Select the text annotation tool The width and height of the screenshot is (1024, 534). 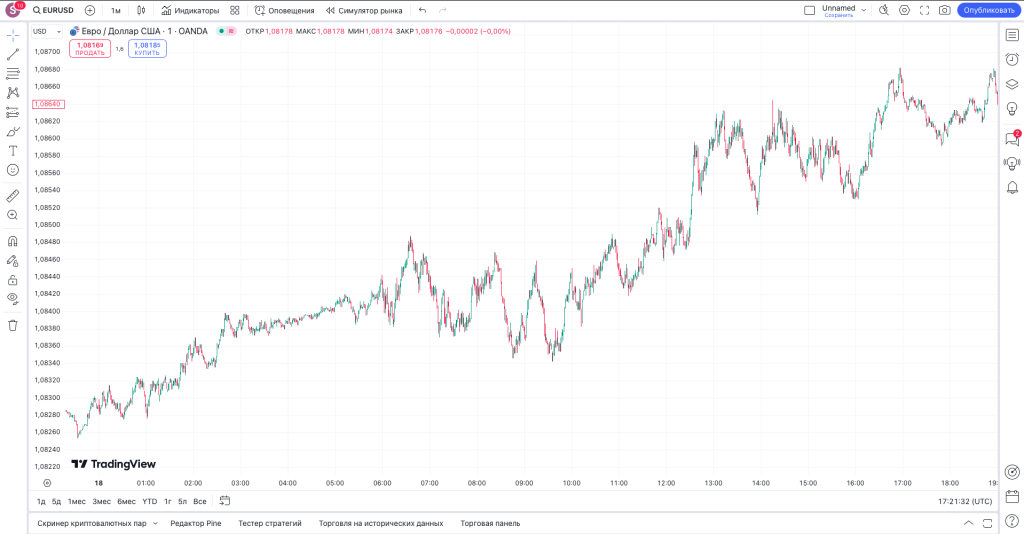12,151
